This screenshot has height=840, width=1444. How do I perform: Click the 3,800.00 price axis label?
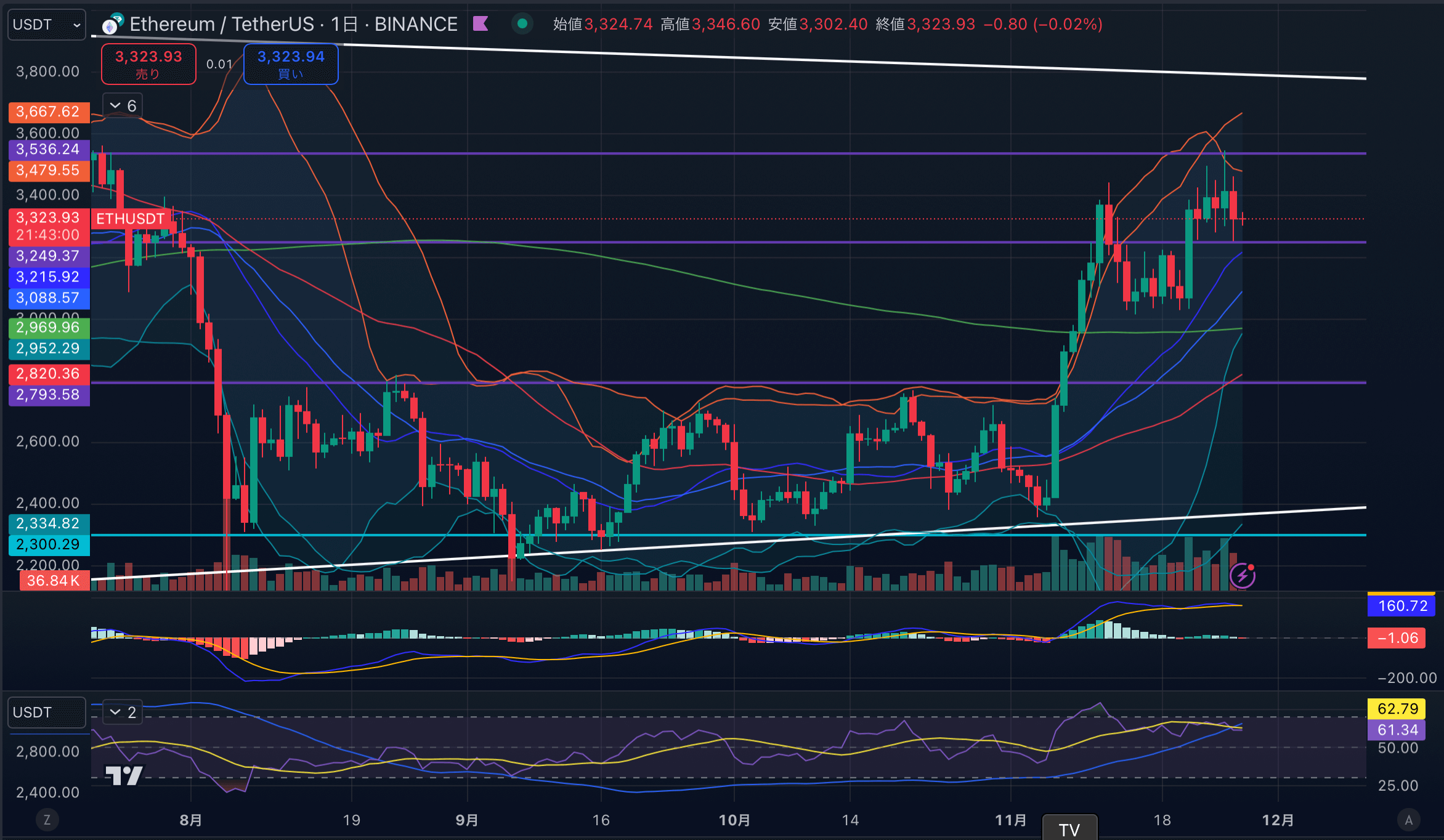click(47, 71)
